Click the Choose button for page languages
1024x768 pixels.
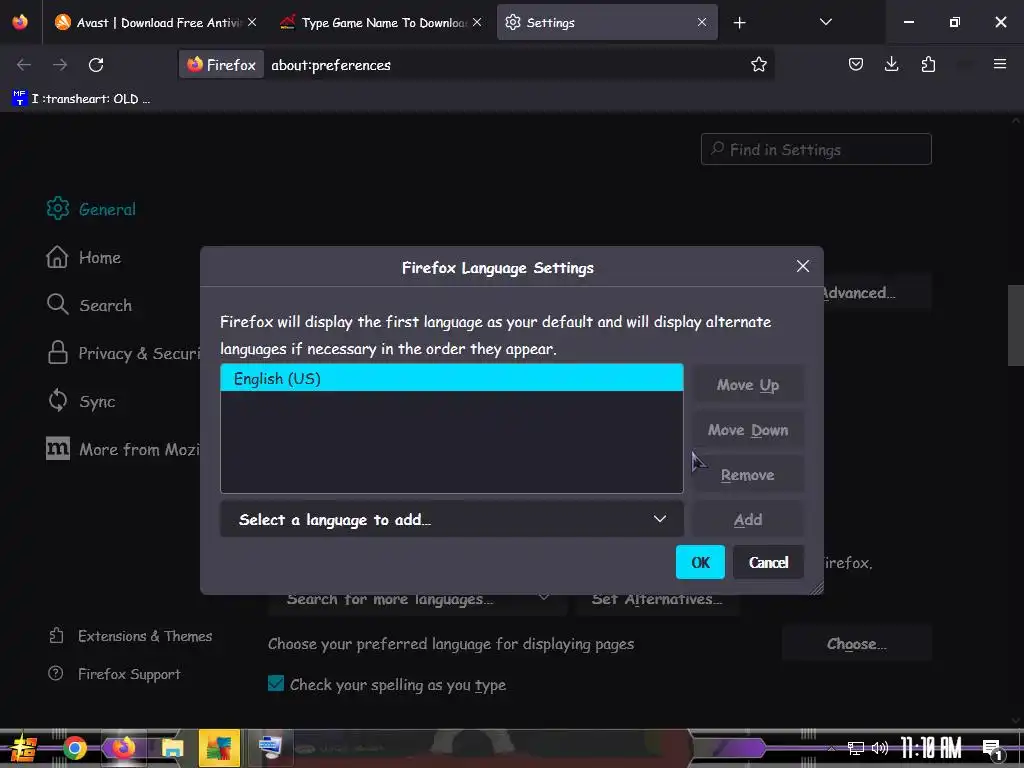[857, 644]
